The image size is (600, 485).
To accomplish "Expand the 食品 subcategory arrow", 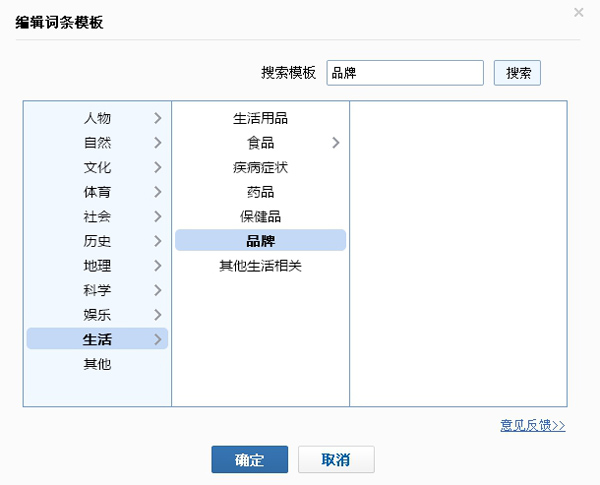I will point(335,143).
